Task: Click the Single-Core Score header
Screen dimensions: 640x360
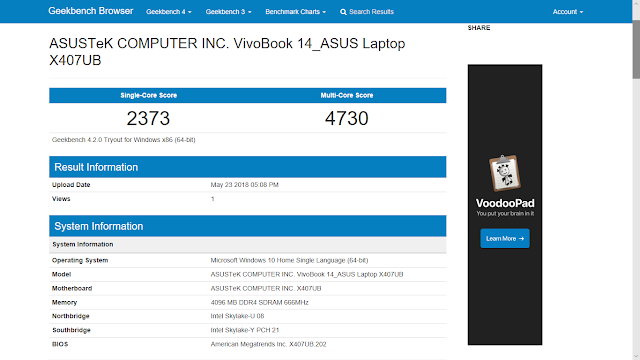Action: click(149, 95)
